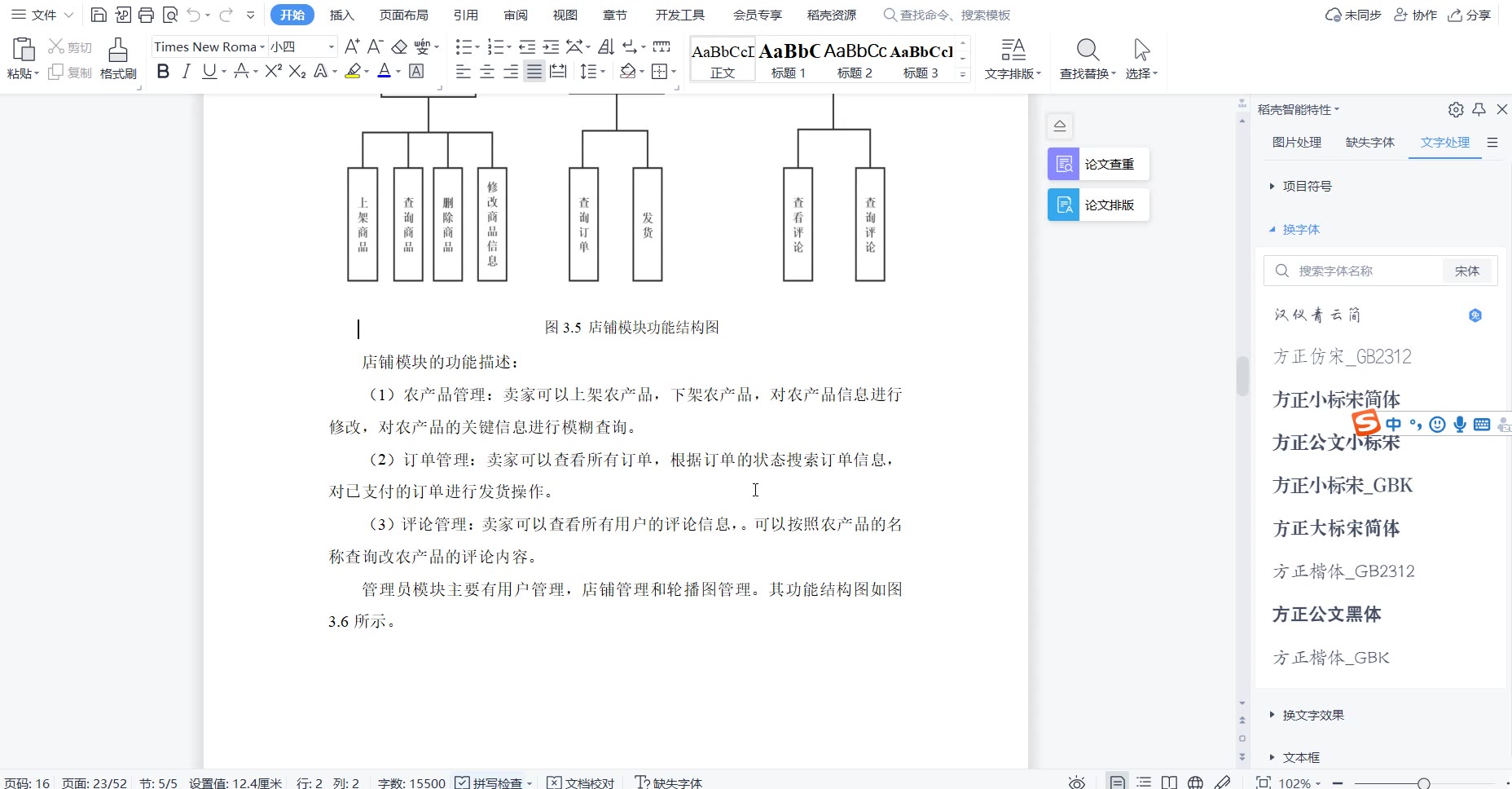Click the font color A button

[x=385, y=72]
